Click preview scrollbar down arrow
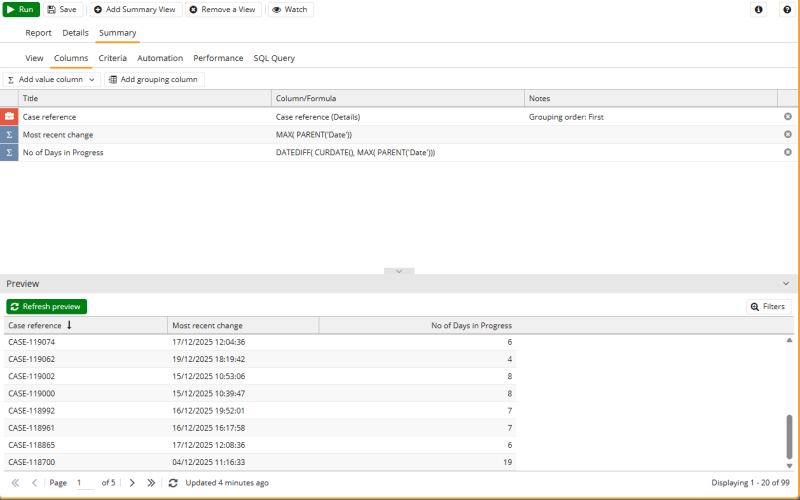This screenshot has height=500, width=800. [x=789, y=465]
